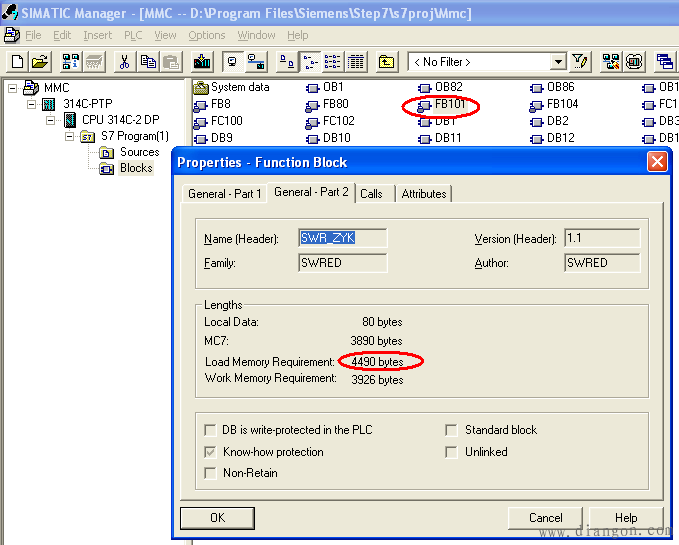679x545 pixels.
Task: Click the Up one level icon
Action: 387,62
